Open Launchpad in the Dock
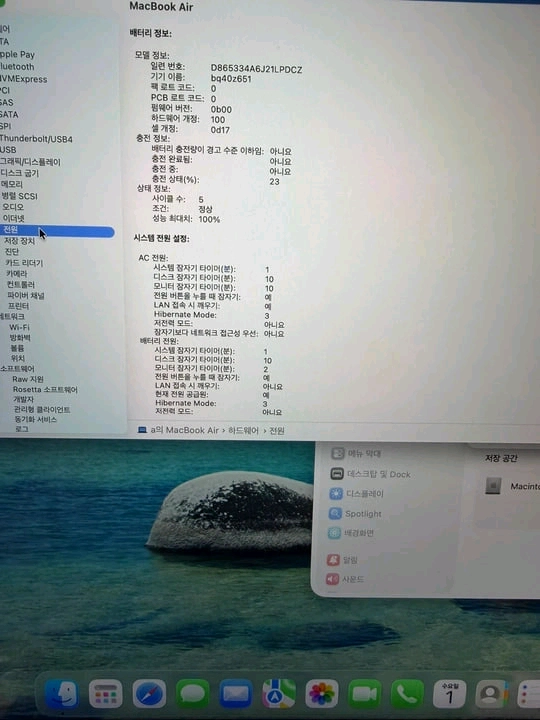 click(106, 694)
